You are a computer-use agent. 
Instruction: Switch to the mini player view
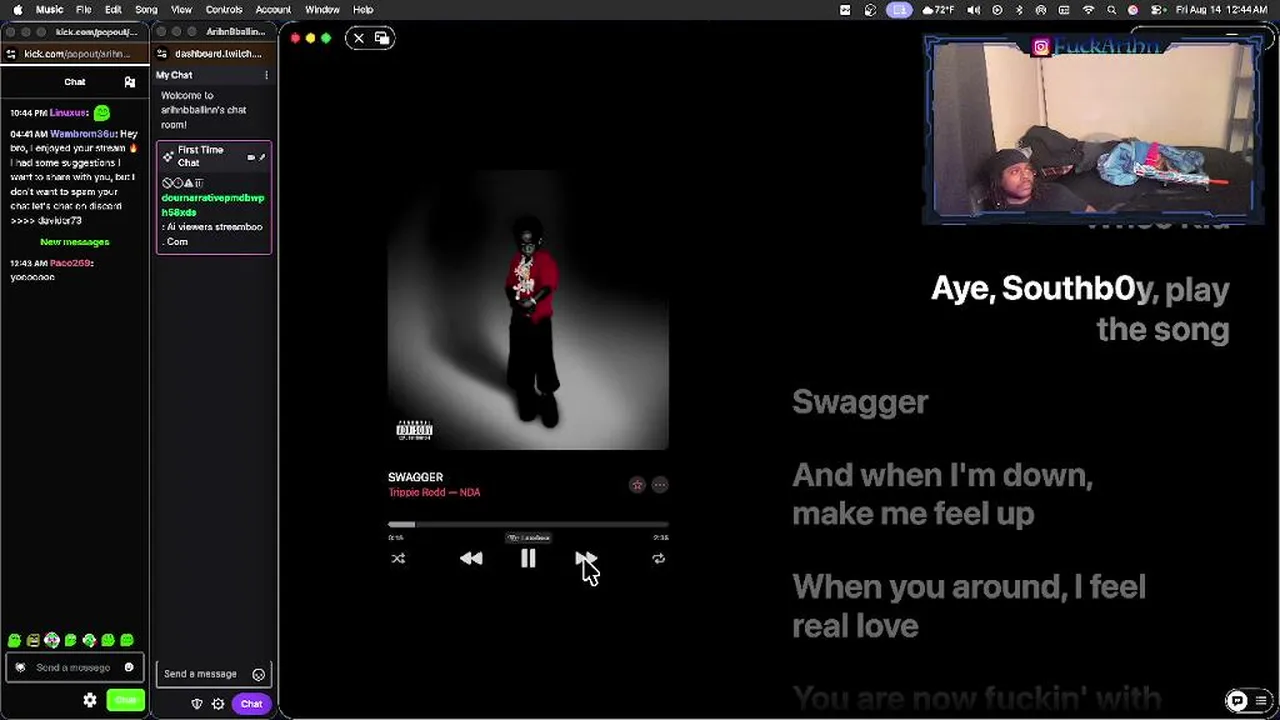pyautogui.click(x=382, y=38)
